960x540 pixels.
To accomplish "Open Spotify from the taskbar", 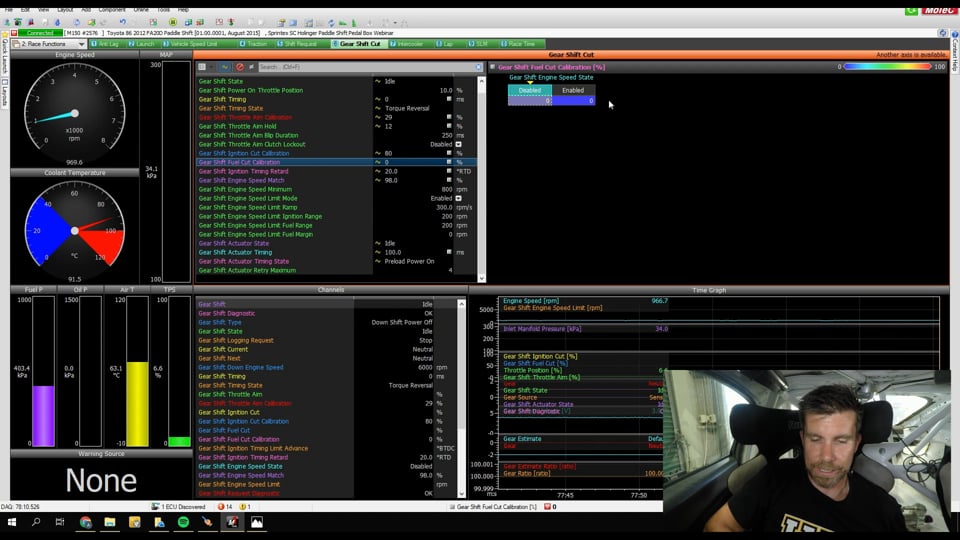I will coord(183,522).
